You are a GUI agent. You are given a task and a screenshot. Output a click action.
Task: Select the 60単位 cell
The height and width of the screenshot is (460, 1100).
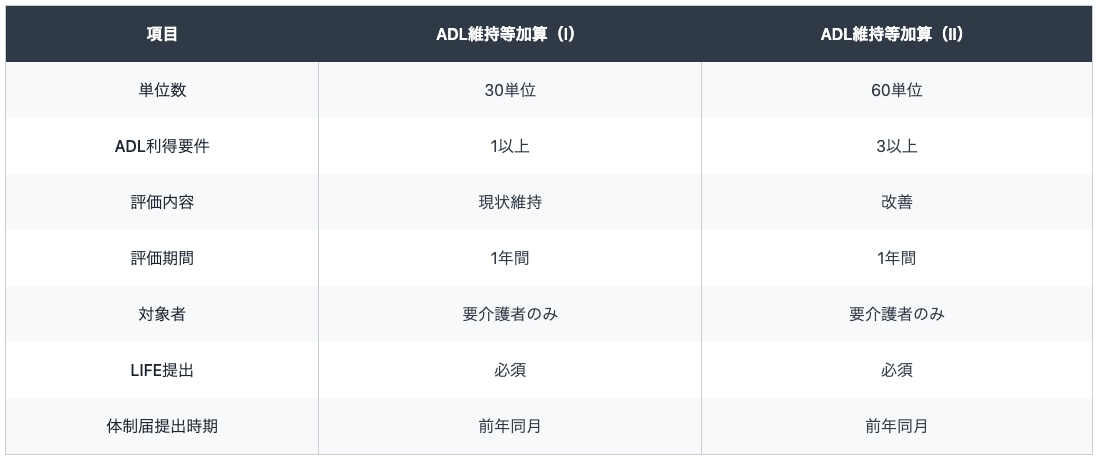[896, 90]
